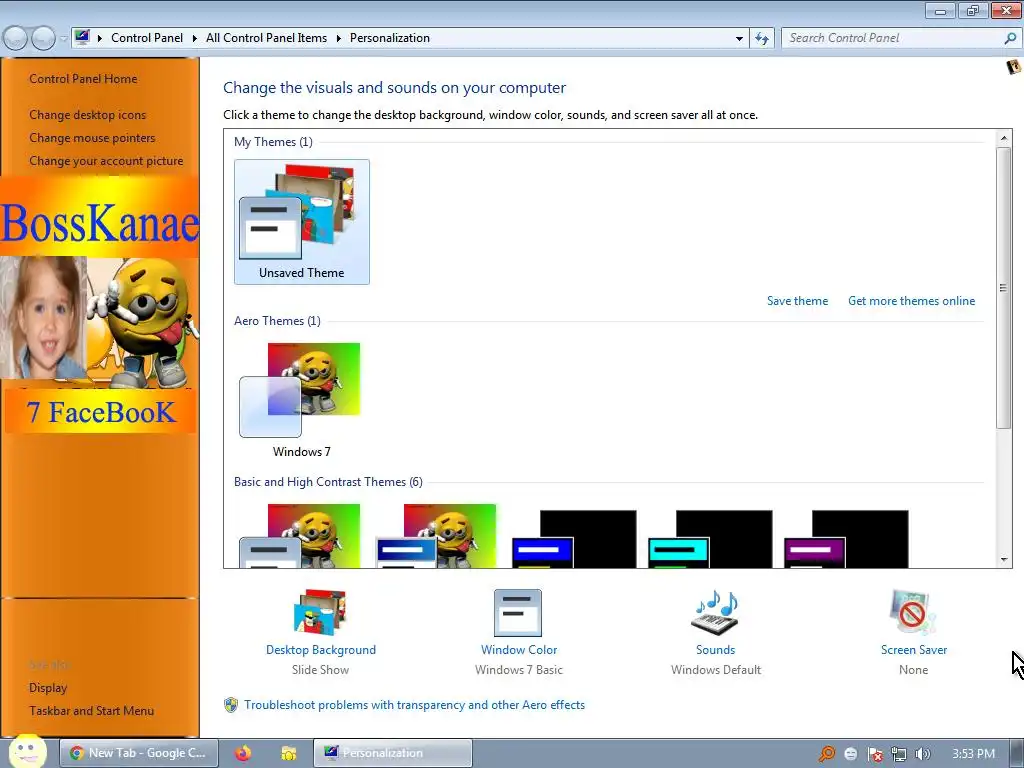Click the Action Center flag tray icon
1024x768 pixels.
tap(875, 754)
